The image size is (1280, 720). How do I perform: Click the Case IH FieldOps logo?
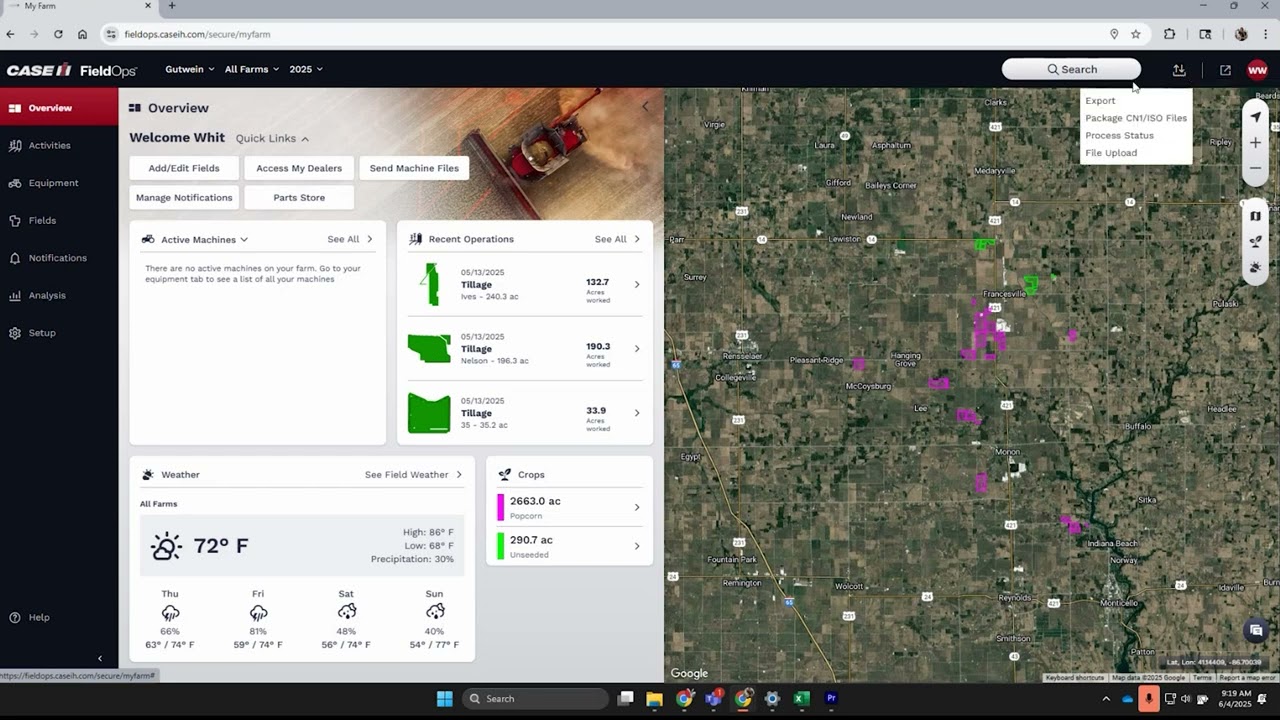[71, 70]
